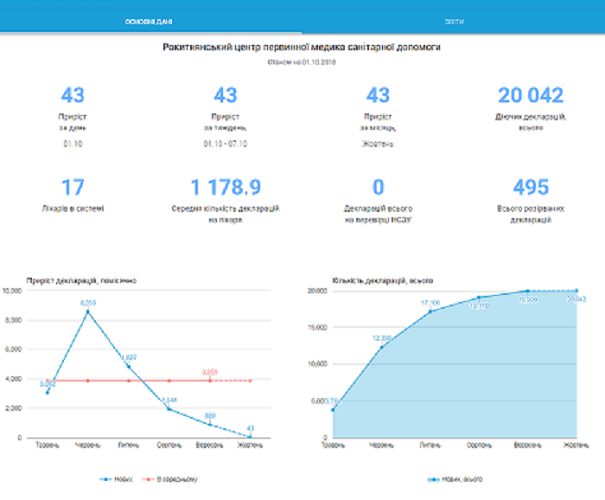Click the Серпень blue point on growth chart
Screen dimensions: 605x500
point(169,409)
